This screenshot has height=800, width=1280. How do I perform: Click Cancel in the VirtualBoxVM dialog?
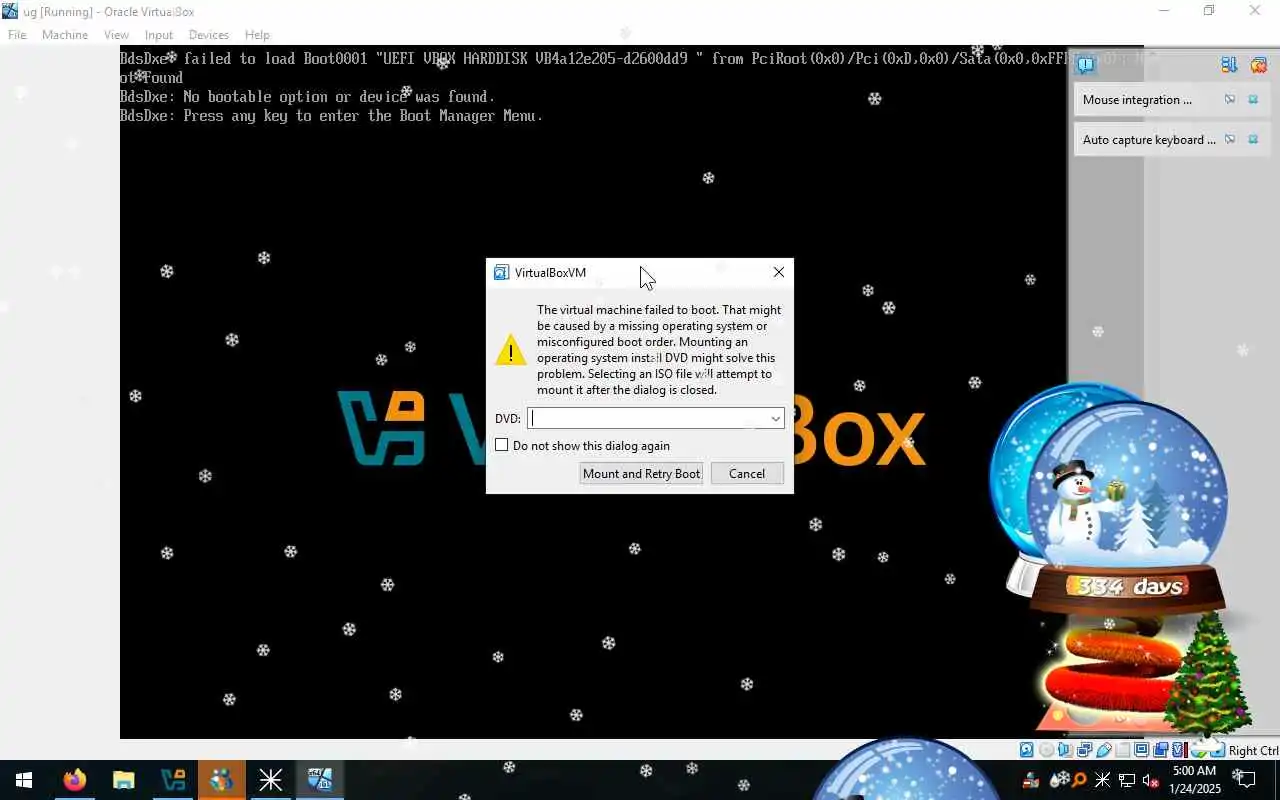[x=747, y=474]
